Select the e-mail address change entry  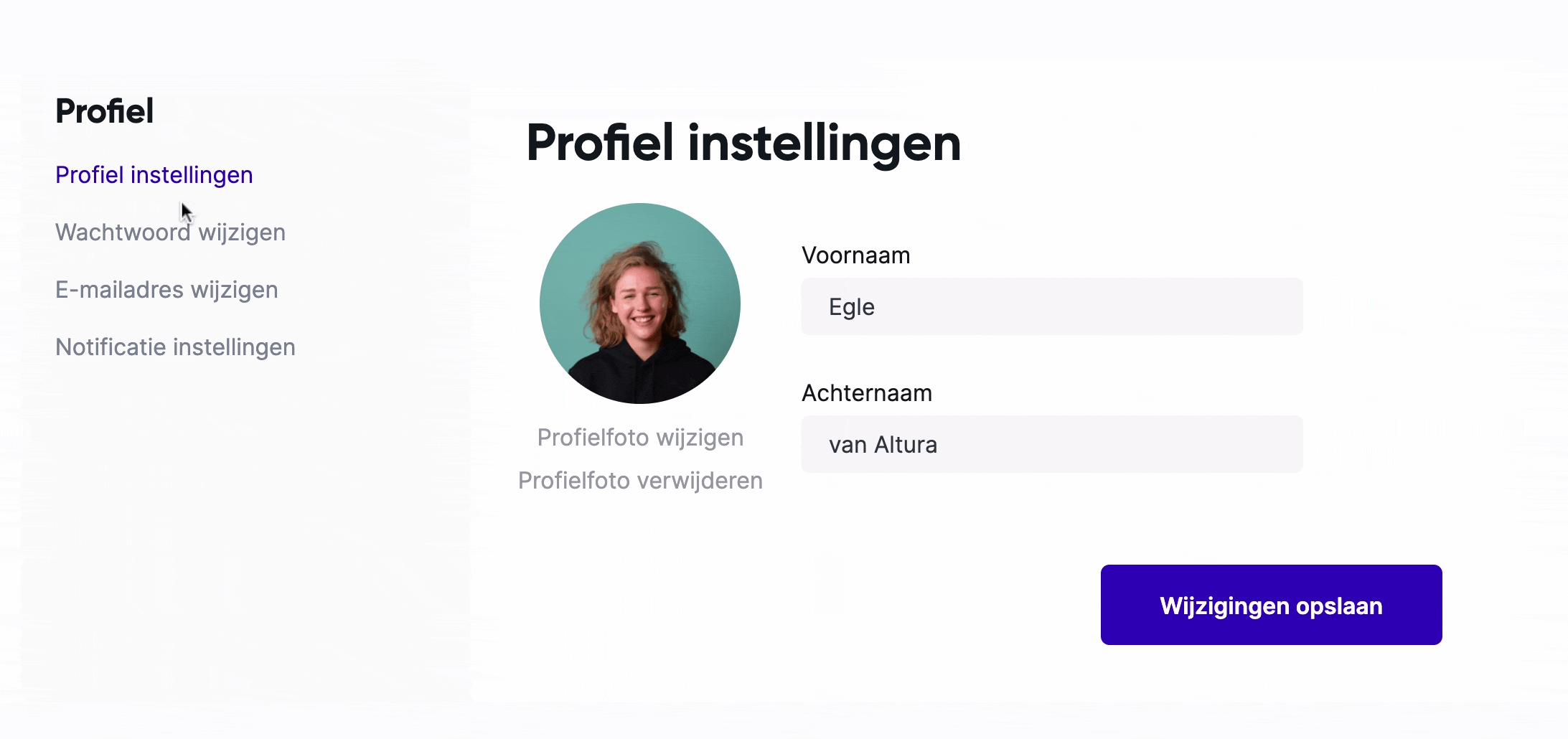166,290
